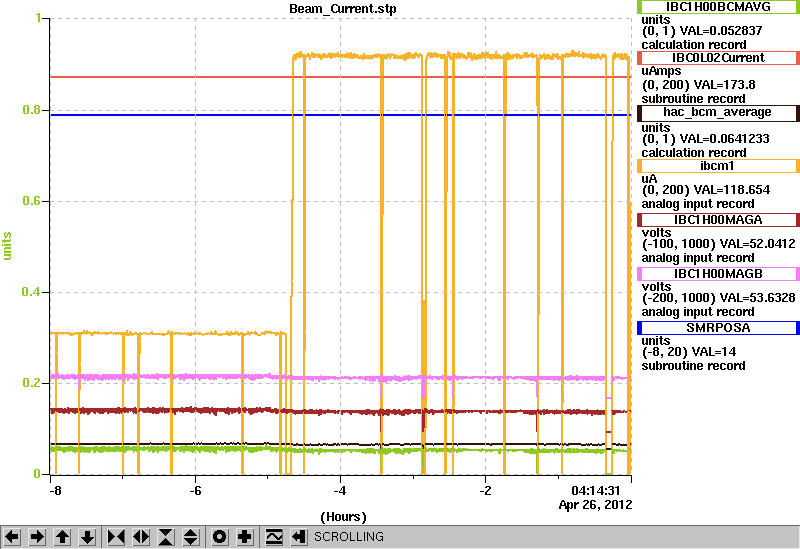800x549 pixels.
Task: Click the arrow-to-bar auto-scroll icon
Action: [299, 537]
